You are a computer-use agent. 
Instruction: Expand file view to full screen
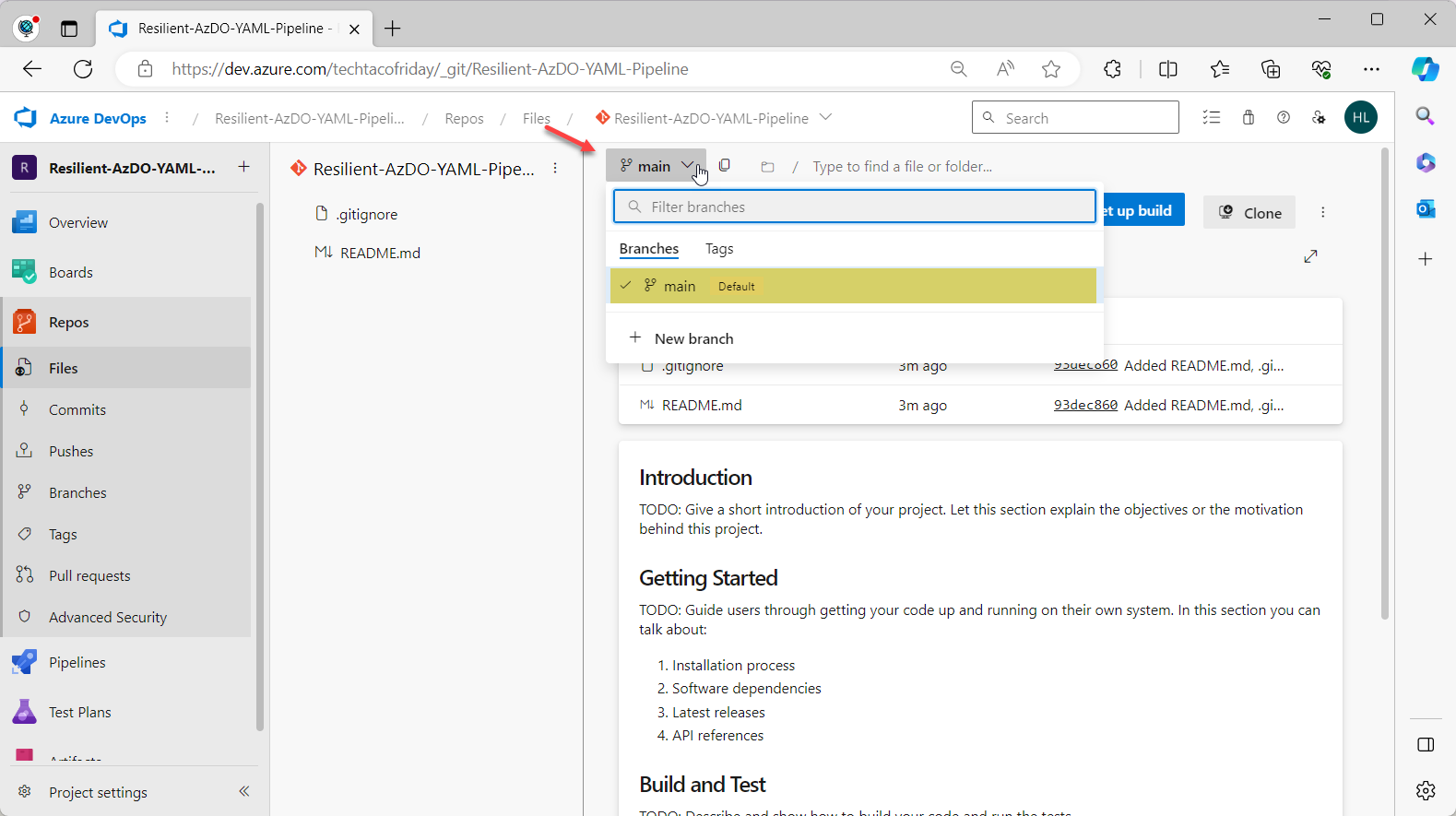[x=1310, y=256]
